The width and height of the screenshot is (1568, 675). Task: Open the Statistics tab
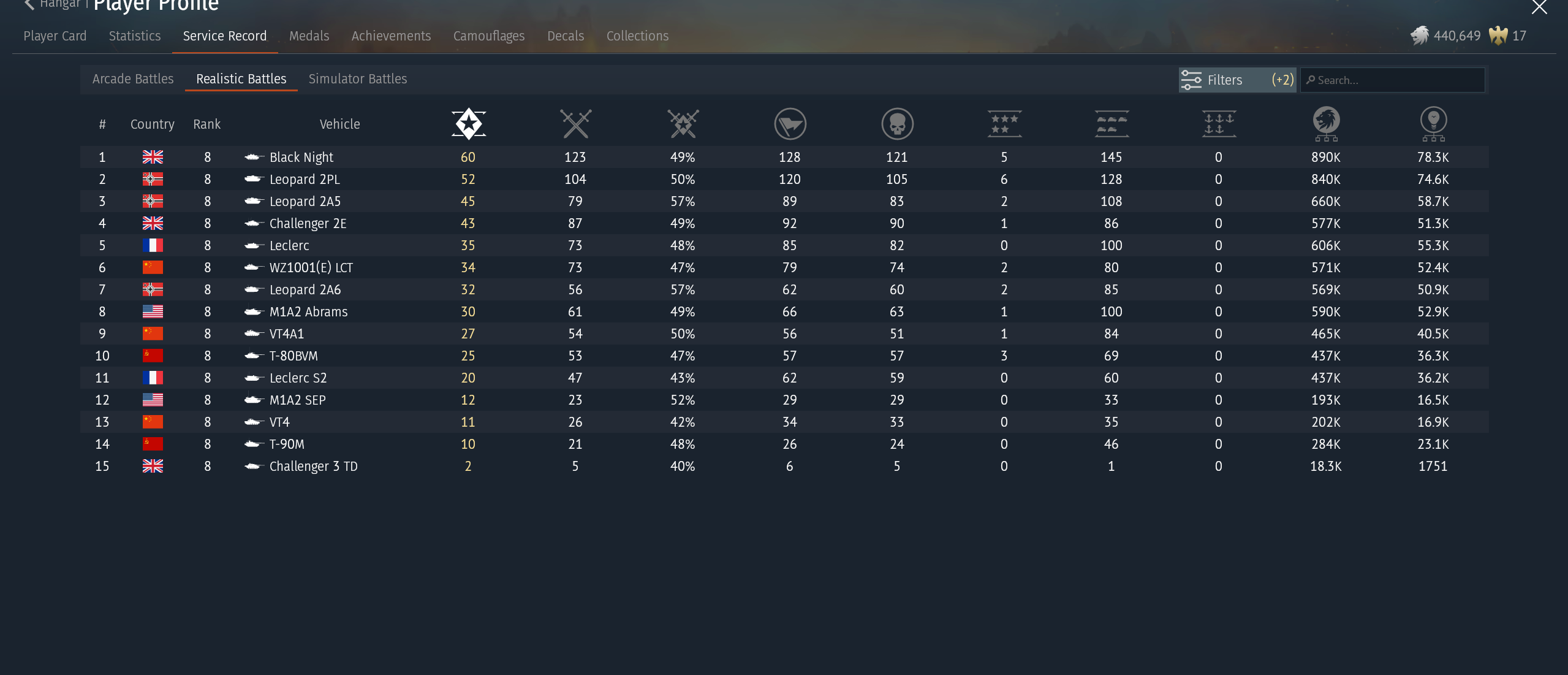[135, 36]
